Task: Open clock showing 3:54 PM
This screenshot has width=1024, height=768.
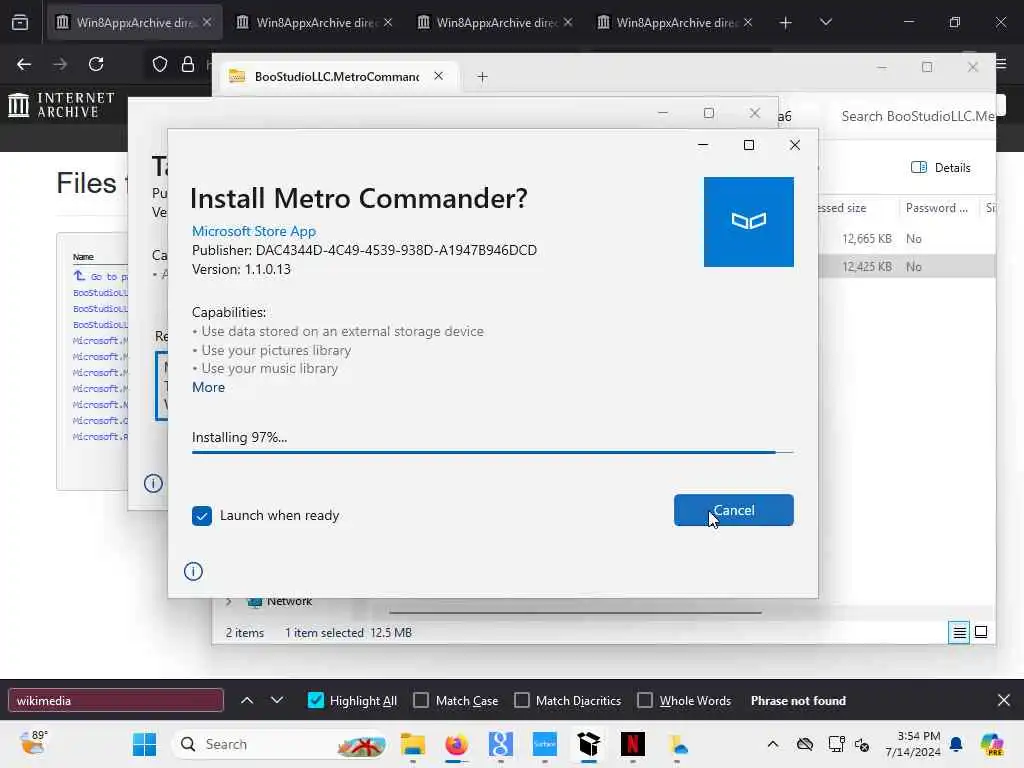Action: coord(913,744)
